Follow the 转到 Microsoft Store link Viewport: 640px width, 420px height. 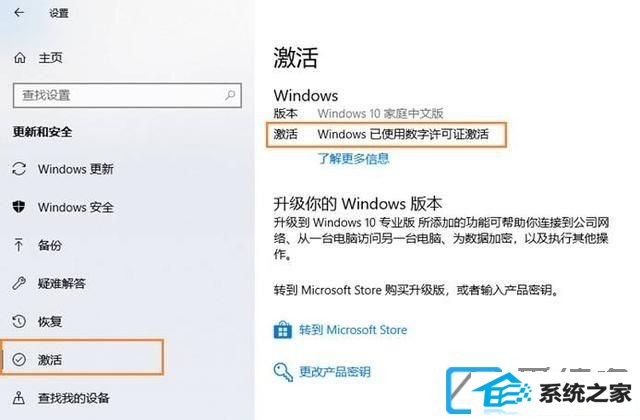coord(353,330)
